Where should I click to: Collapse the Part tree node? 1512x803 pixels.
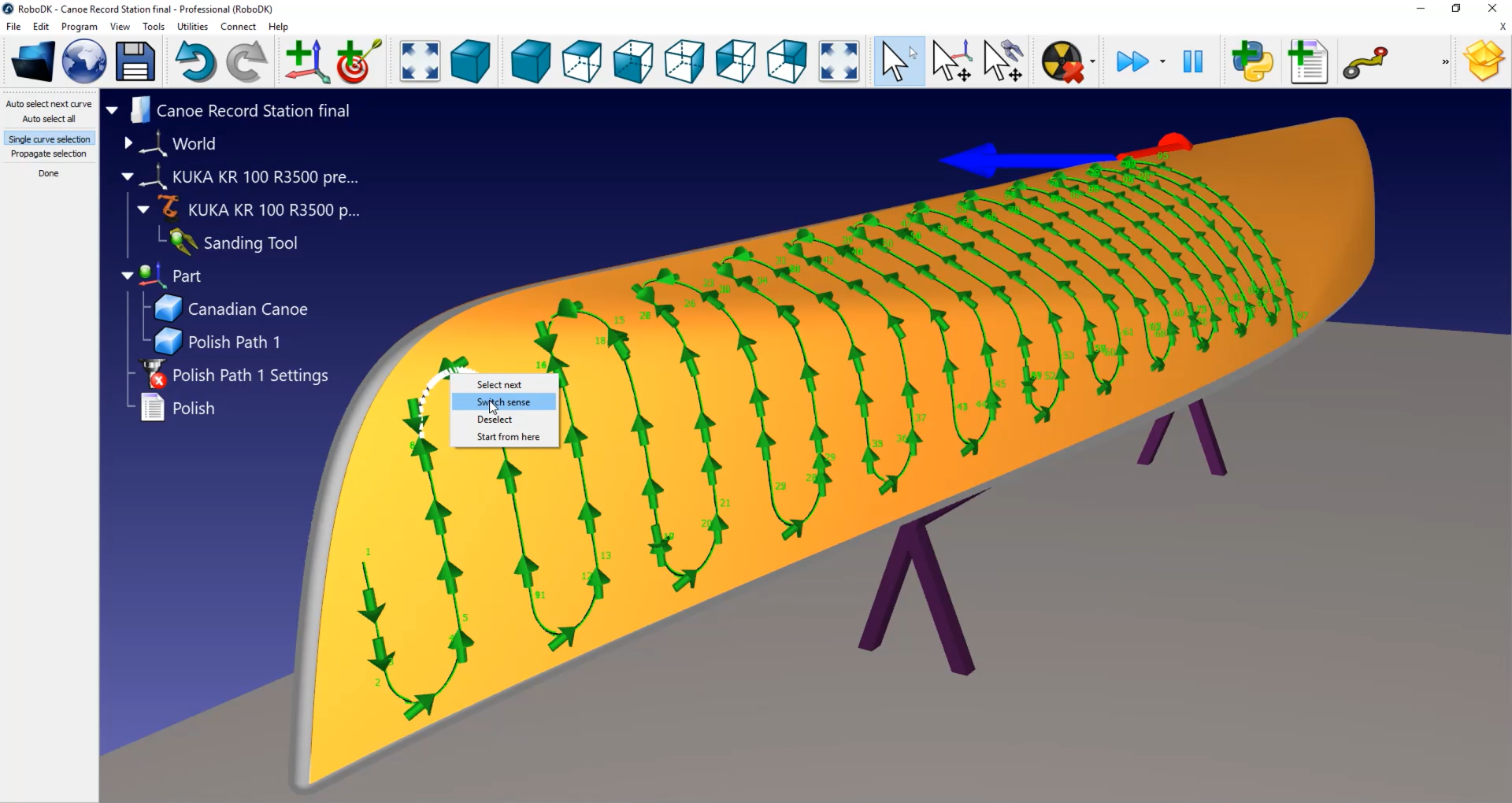(128, 276)
